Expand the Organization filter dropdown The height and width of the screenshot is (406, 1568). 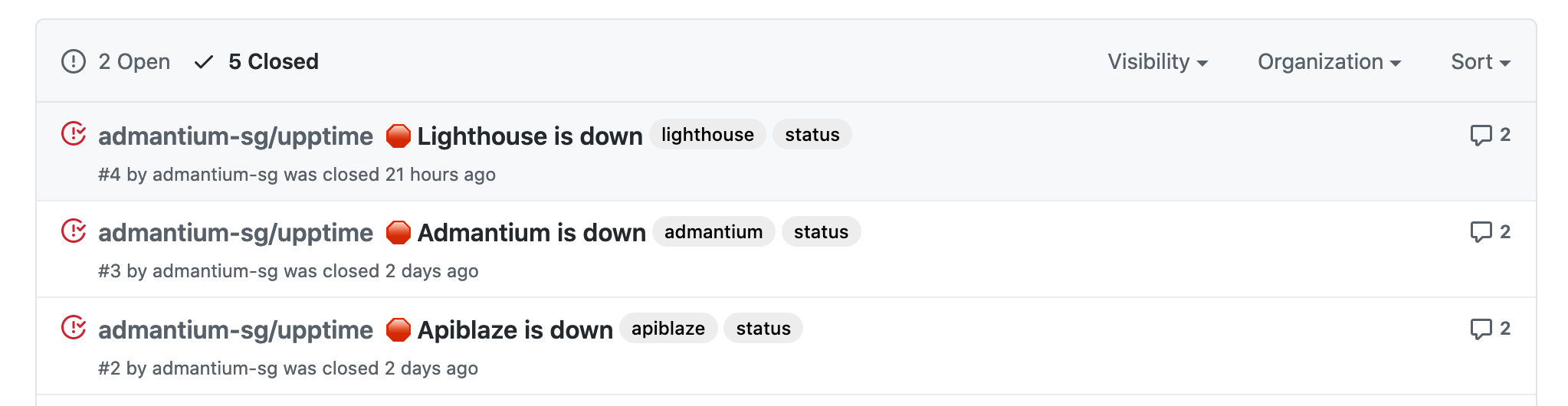tap(1329, 62)
